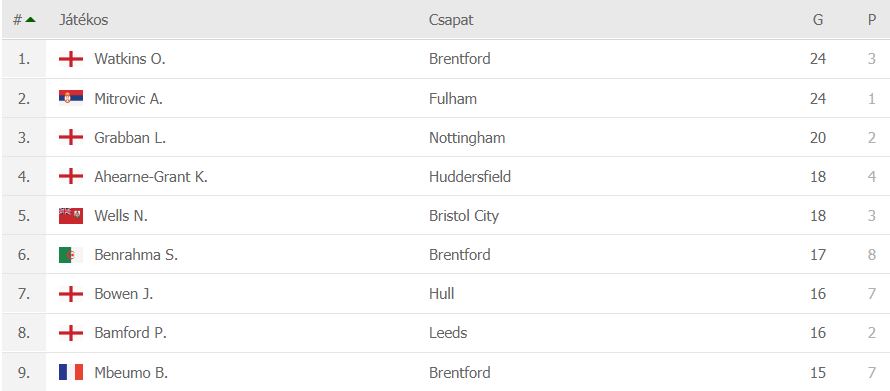Click Bermuda flag beside Wells N.
The width and height of the screenshot is (890, 391).
[x=71, y=216]
